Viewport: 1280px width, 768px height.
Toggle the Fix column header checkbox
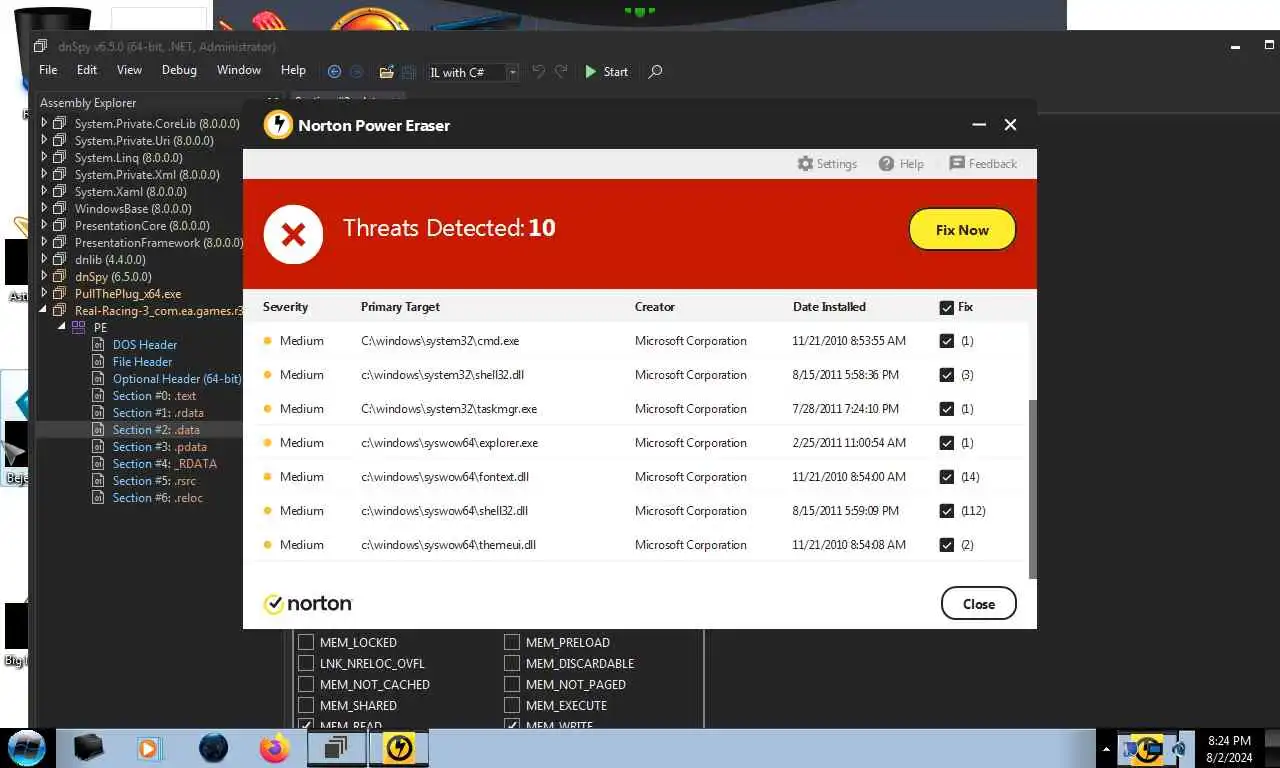point(947,307)
